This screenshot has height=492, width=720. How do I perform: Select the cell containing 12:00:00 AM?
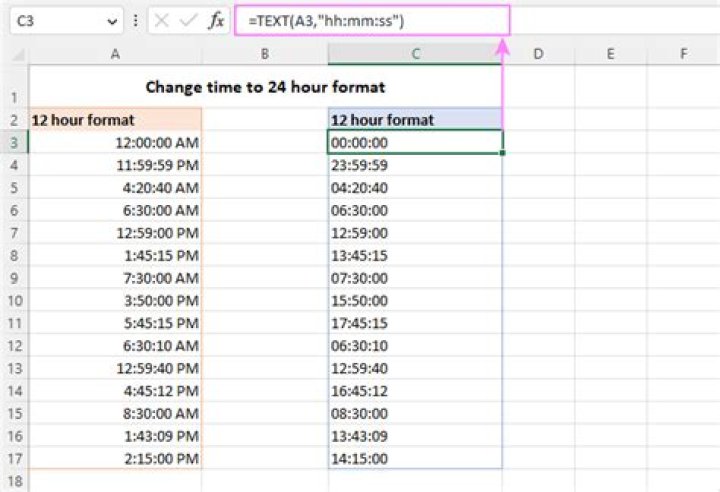tap(115, 143)
